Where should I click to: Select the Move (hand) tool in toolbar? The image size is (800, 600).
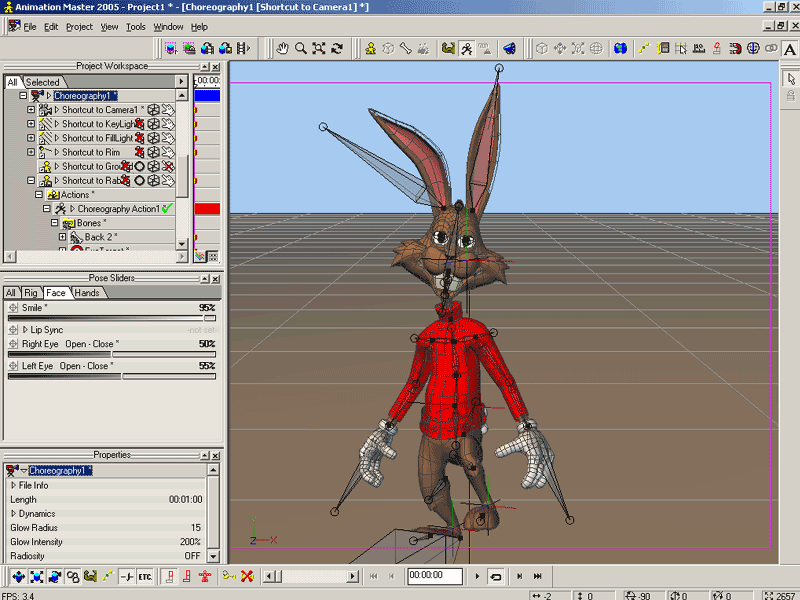282,48
